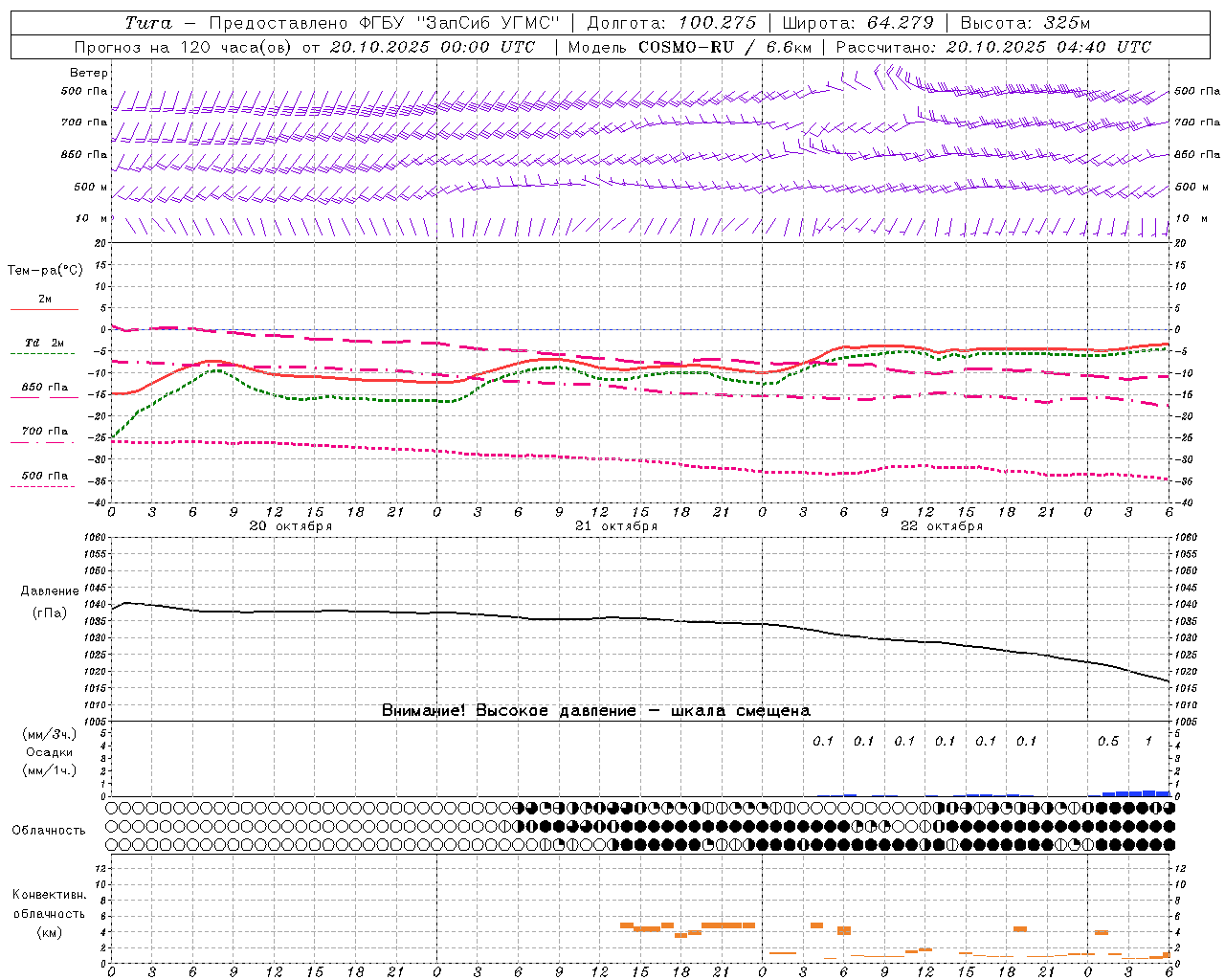Click the 21 октября date label

click(x=615, y=526)
